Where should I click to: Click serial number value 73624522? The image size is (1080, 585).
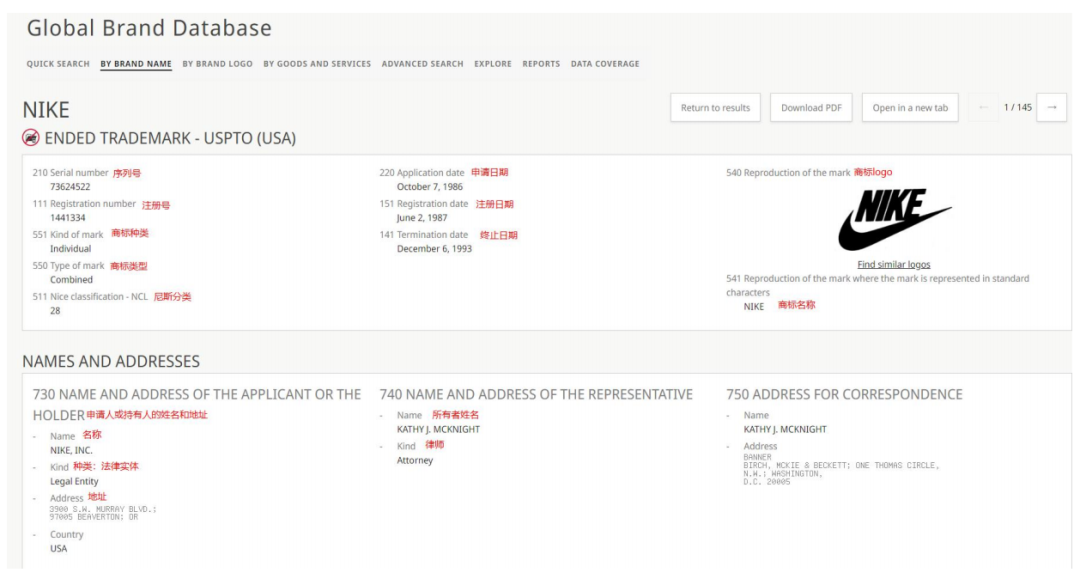70,187
